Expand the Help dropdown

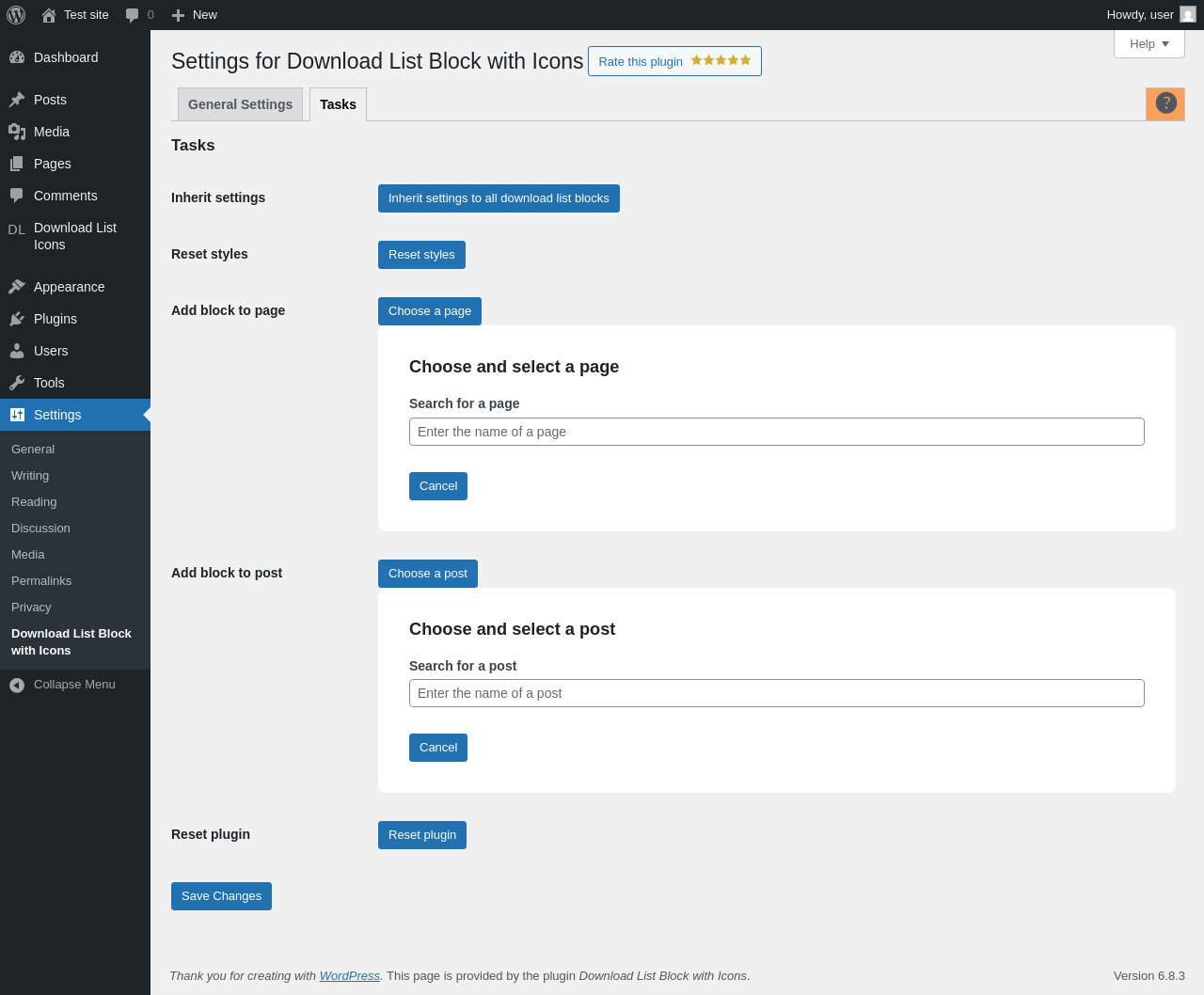click(x=1149, y=44)
